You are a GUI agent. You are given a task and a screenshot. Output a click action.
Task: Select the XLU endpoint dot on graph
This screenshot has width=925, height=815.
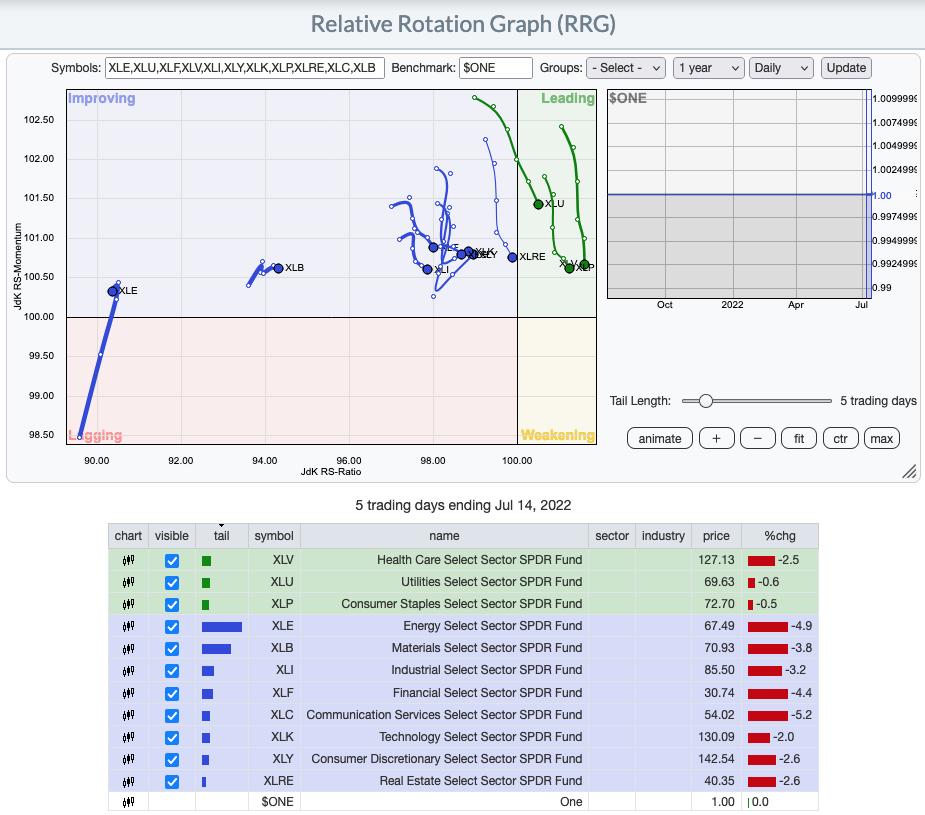(538, 204)
